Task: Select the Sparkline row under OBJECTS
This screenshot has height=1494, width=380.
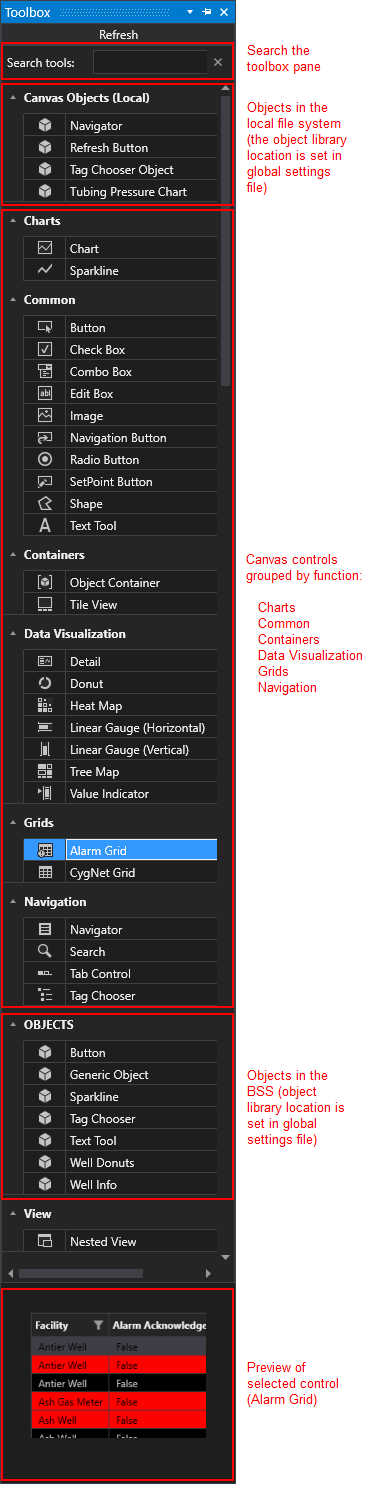Action: 120,1097
